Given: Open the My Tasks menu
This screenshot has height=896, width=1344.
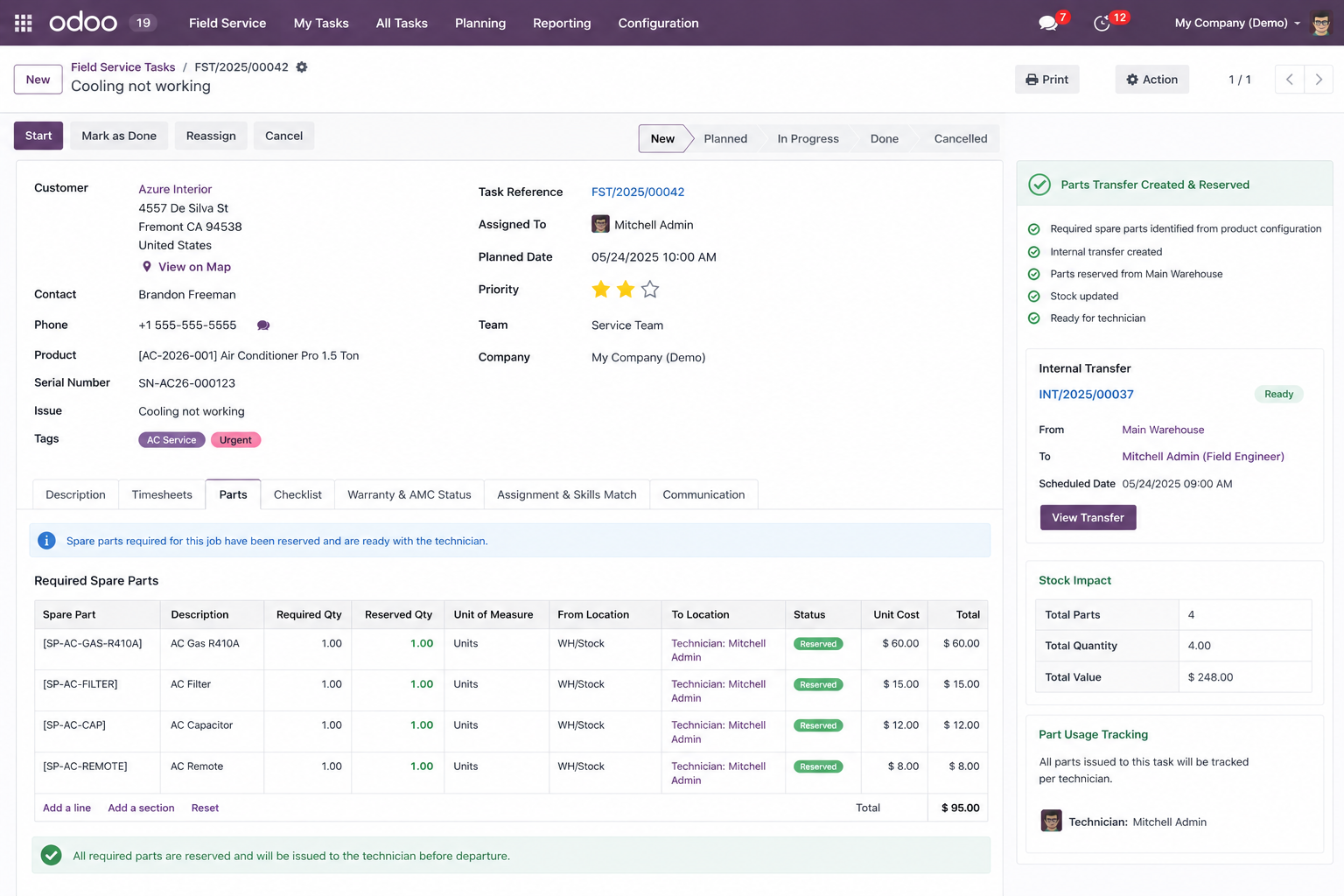Looking at the screenshot, I should pos(321,23).
